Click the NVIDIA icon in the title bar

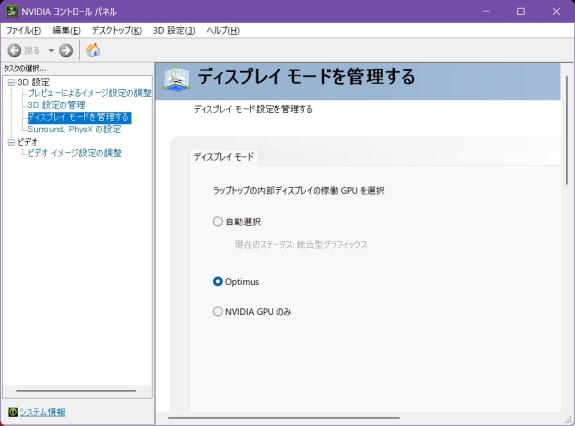(x=12, y=11)
